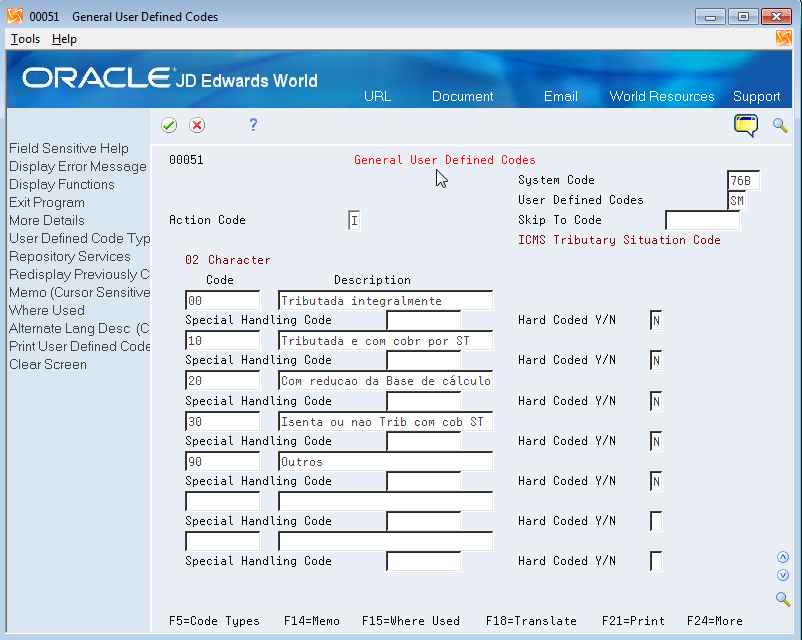Click the F21=Print function key
802x640 pixels.
pyautogui.click(x=634, y=621)
